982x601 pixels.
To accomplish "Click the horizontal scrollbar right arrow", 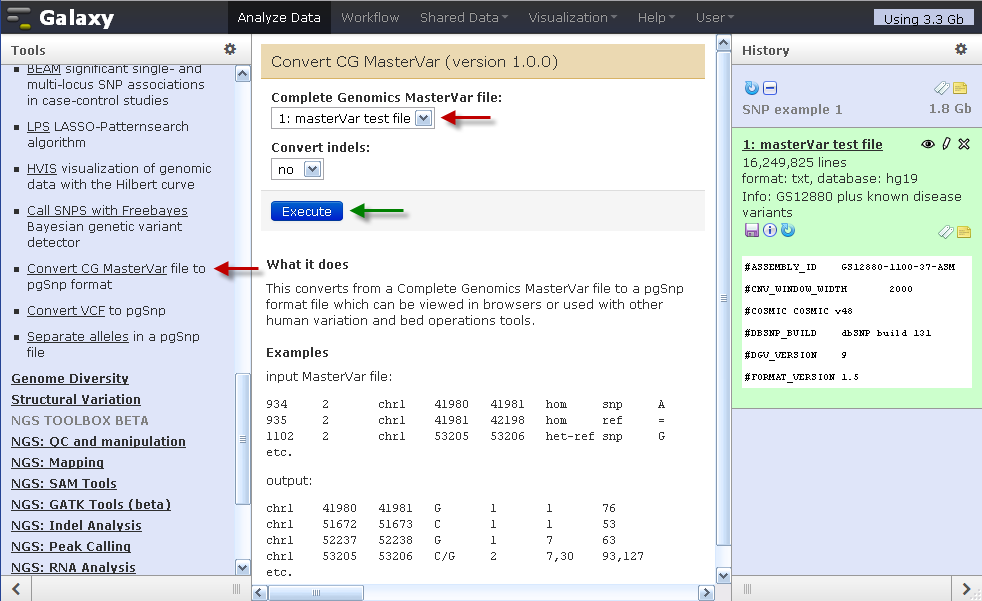I will point(706,592).
